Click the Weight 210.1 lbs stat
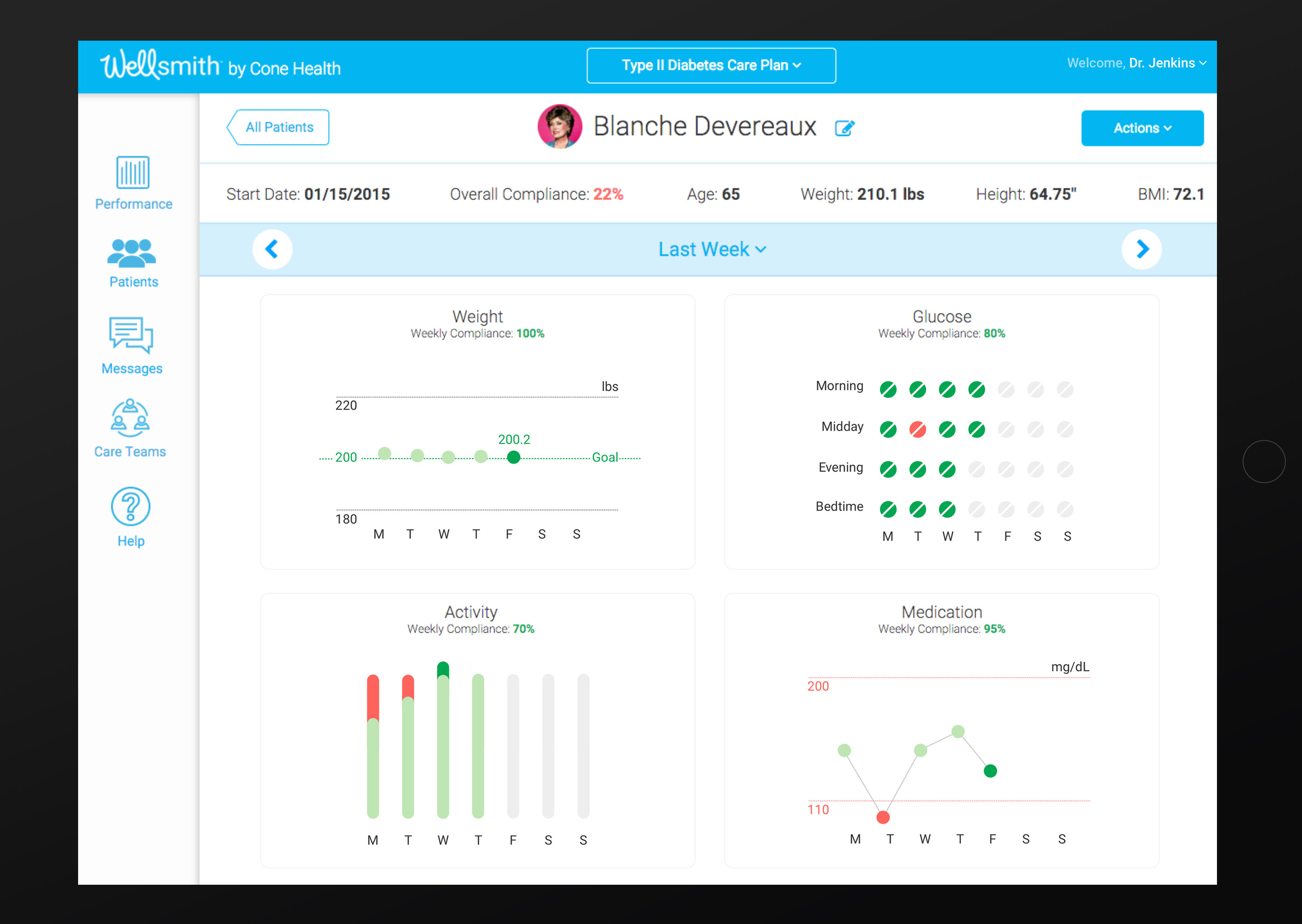This screenshot has width=1302, height=924. [862, 194]
